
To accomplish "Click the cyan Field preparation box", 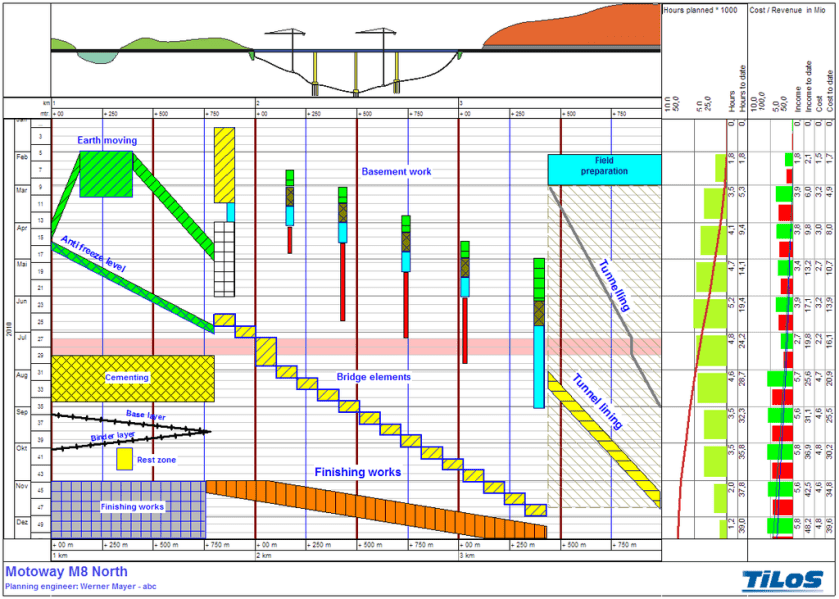I will pyautogui.click(x=603, y=170).
